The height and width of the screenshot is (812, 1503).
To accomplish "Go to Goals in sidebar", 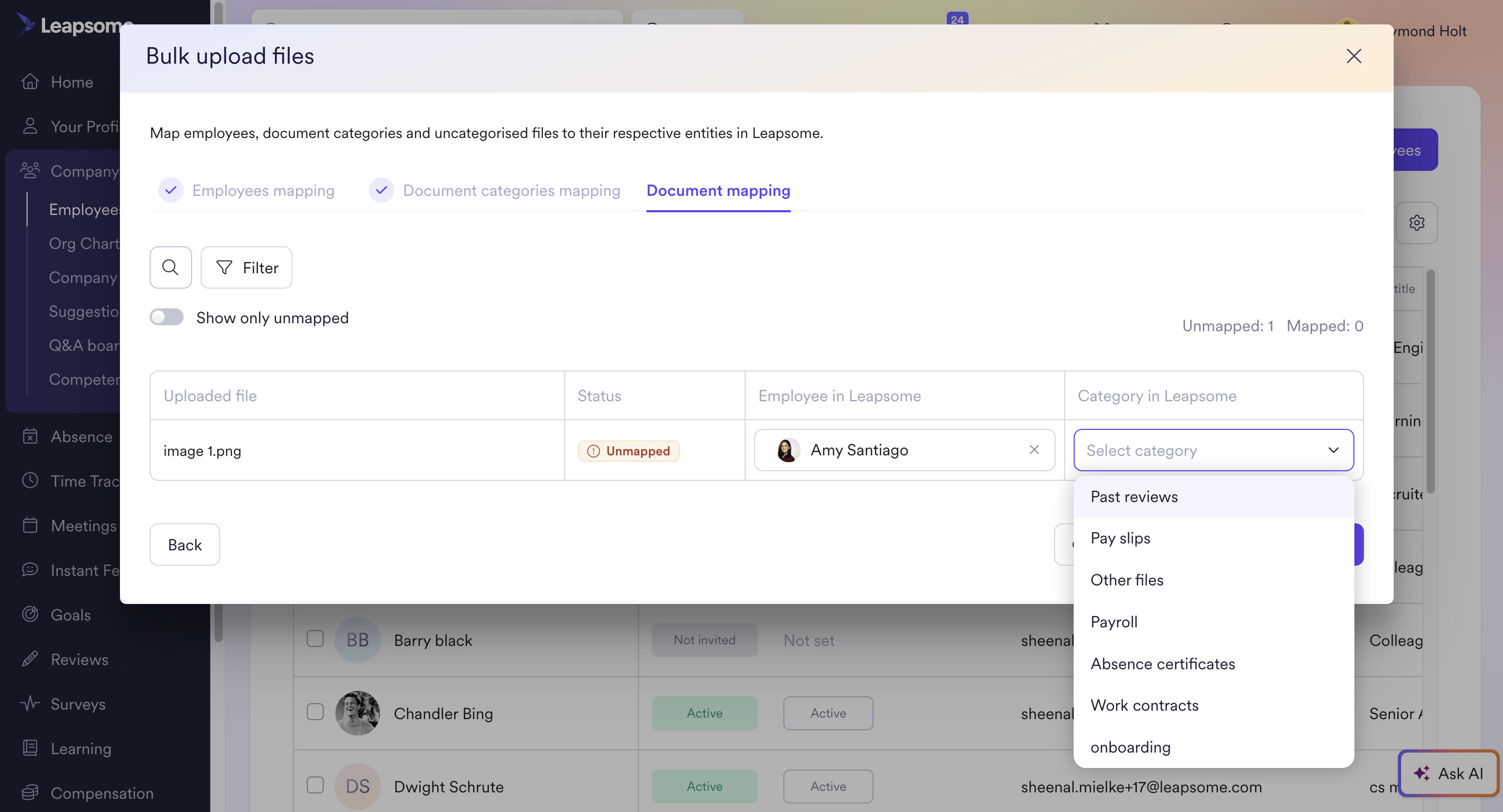I will click(70, 614).
